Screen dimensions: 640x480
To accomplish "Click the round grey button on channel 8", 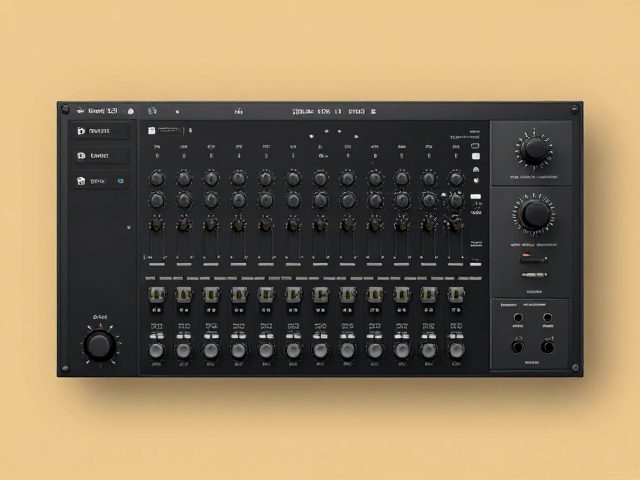I will (x=347, y=350).
